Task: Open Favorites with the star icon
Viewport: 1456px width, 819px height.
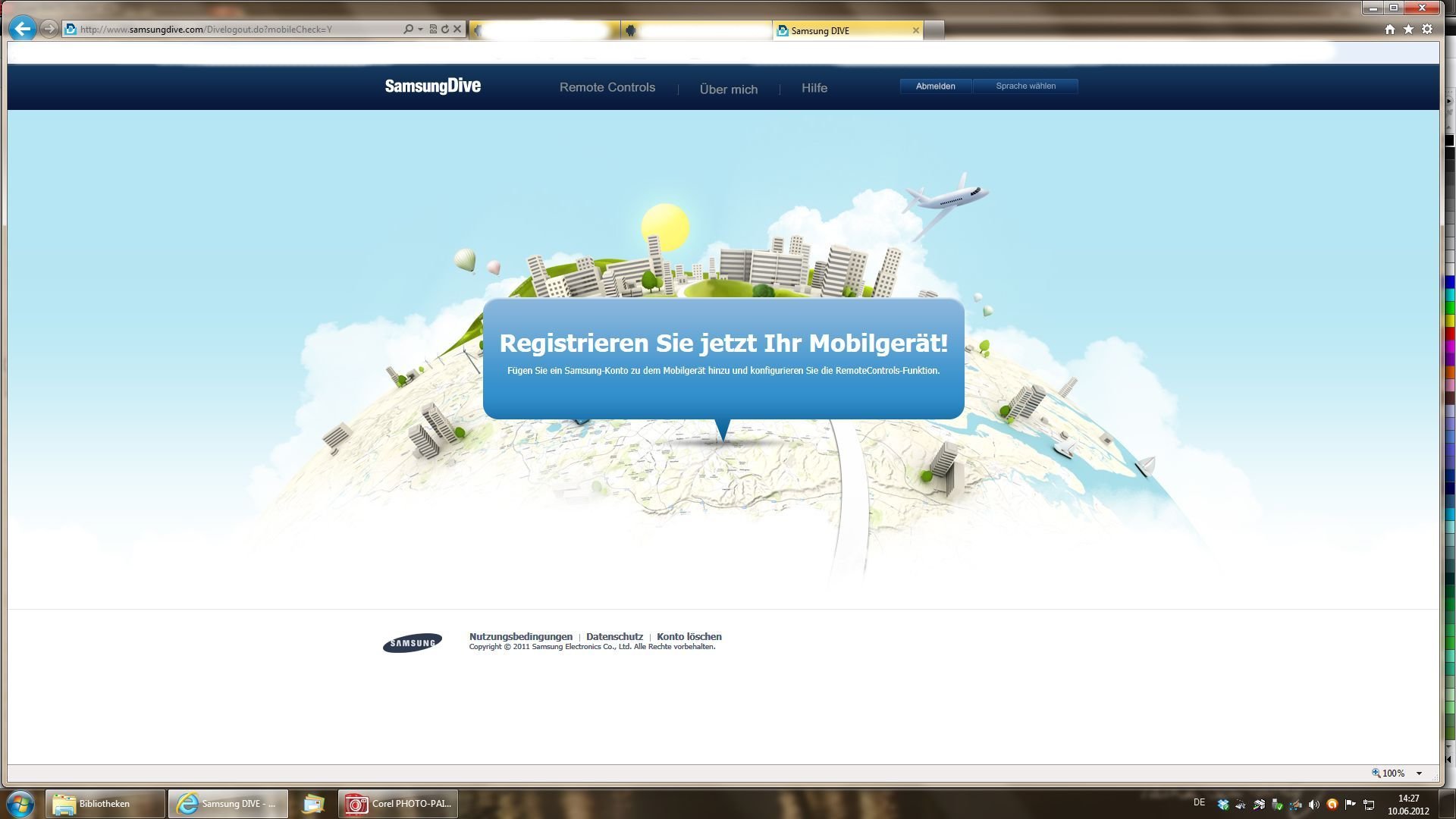Action: coord(1408,29)
